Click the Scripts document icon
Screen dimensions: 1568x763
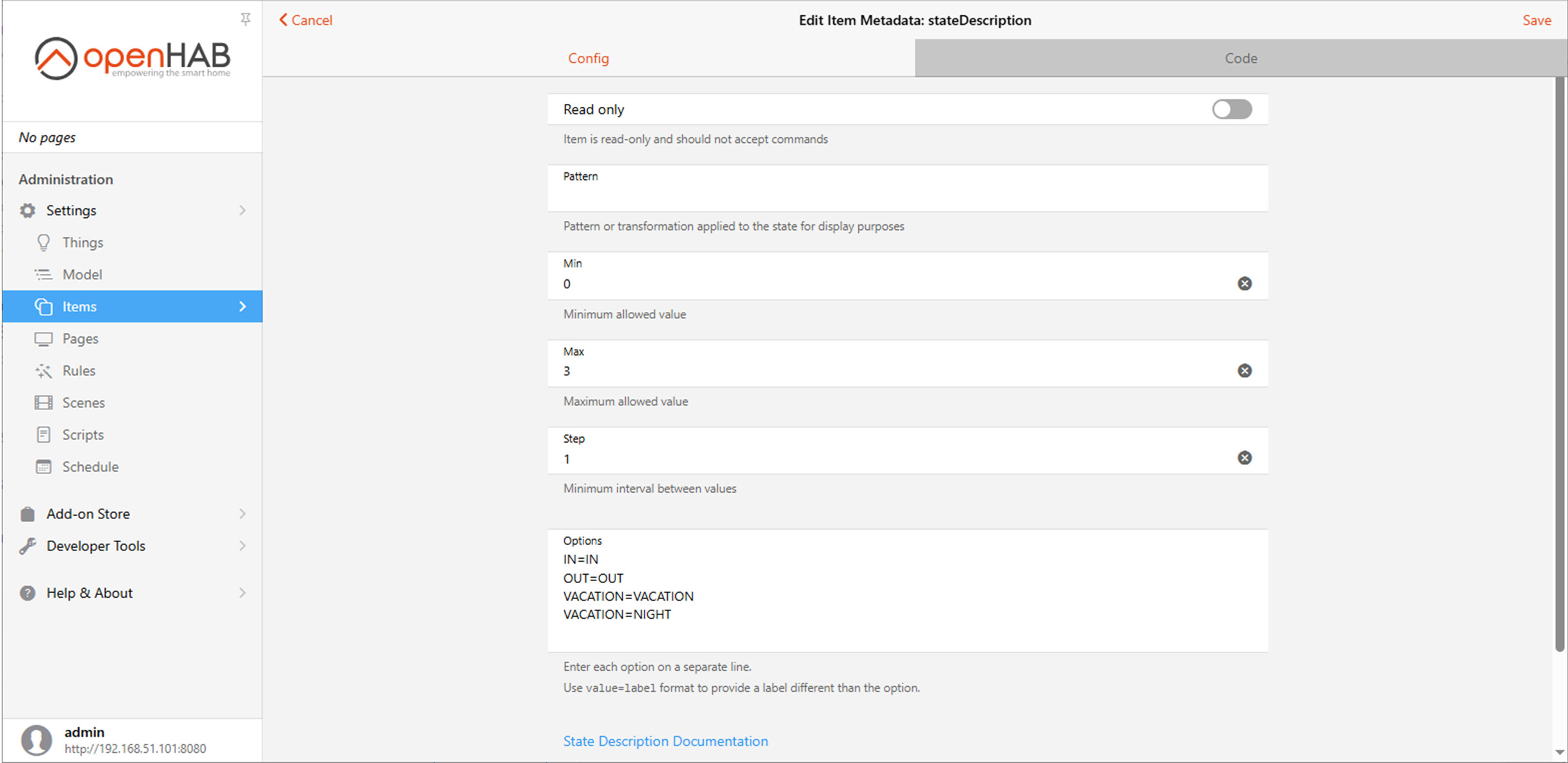tap(44, 434)
